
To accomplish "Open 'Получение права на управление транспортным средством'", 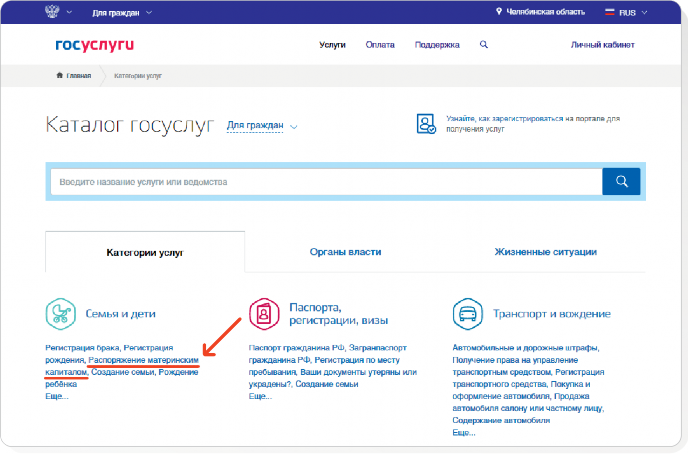I will (515, 366).
